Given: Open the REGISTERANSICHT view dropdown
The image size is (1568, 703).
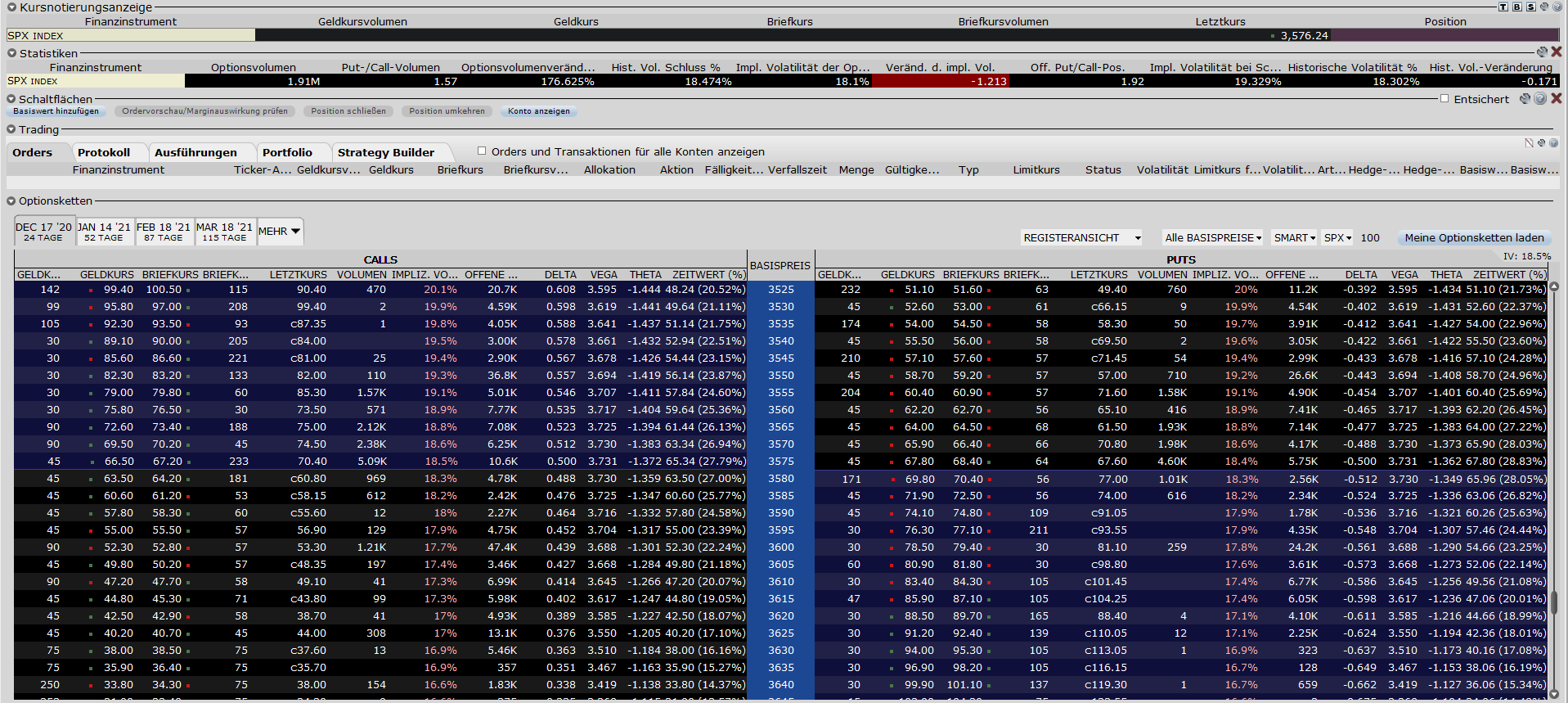Looking at the screenshot, I should pyautogui.click(x=1081, y=237).
